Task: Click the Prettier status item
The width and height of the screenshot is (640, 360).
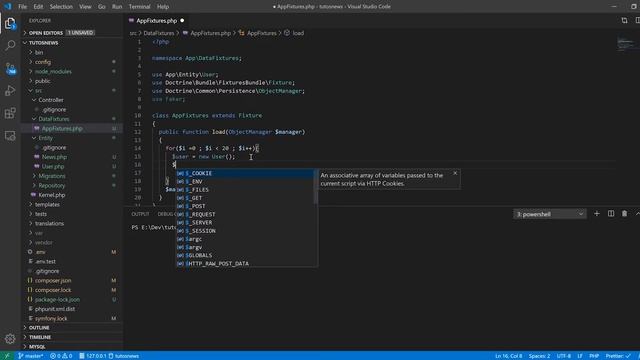Action: pyautogui.click(x=618, y=356)
